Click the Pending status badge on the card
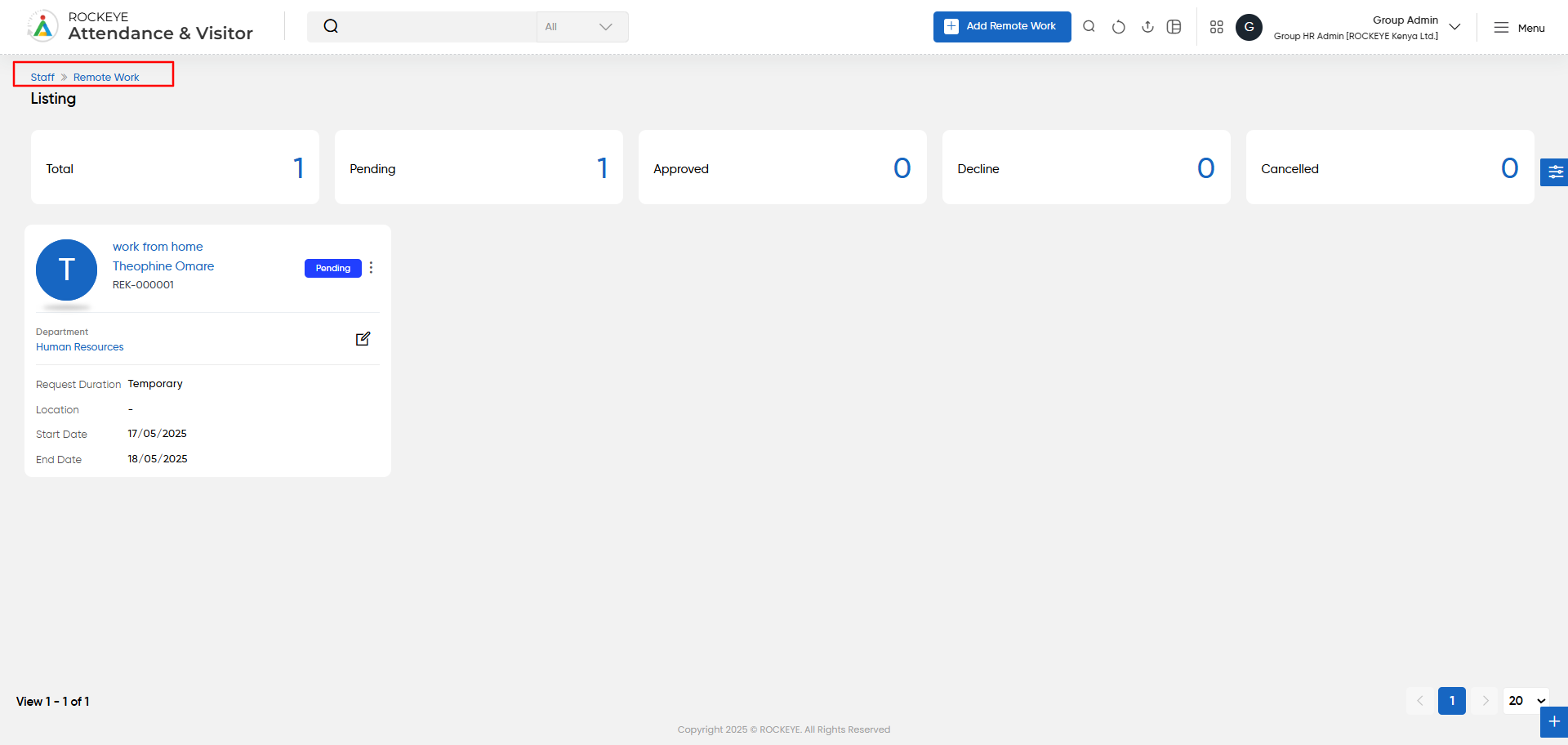 333,268
